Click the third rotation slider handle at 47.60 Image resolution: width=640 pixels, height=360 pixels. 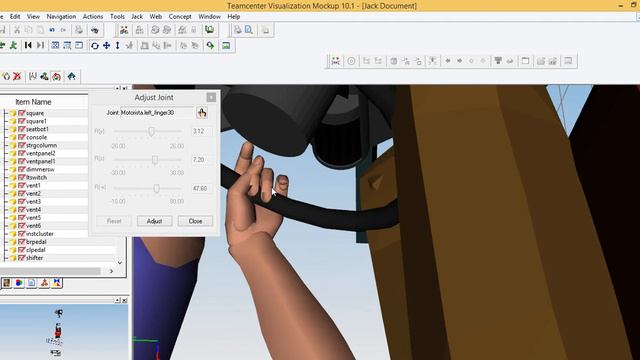pos(157,188)
